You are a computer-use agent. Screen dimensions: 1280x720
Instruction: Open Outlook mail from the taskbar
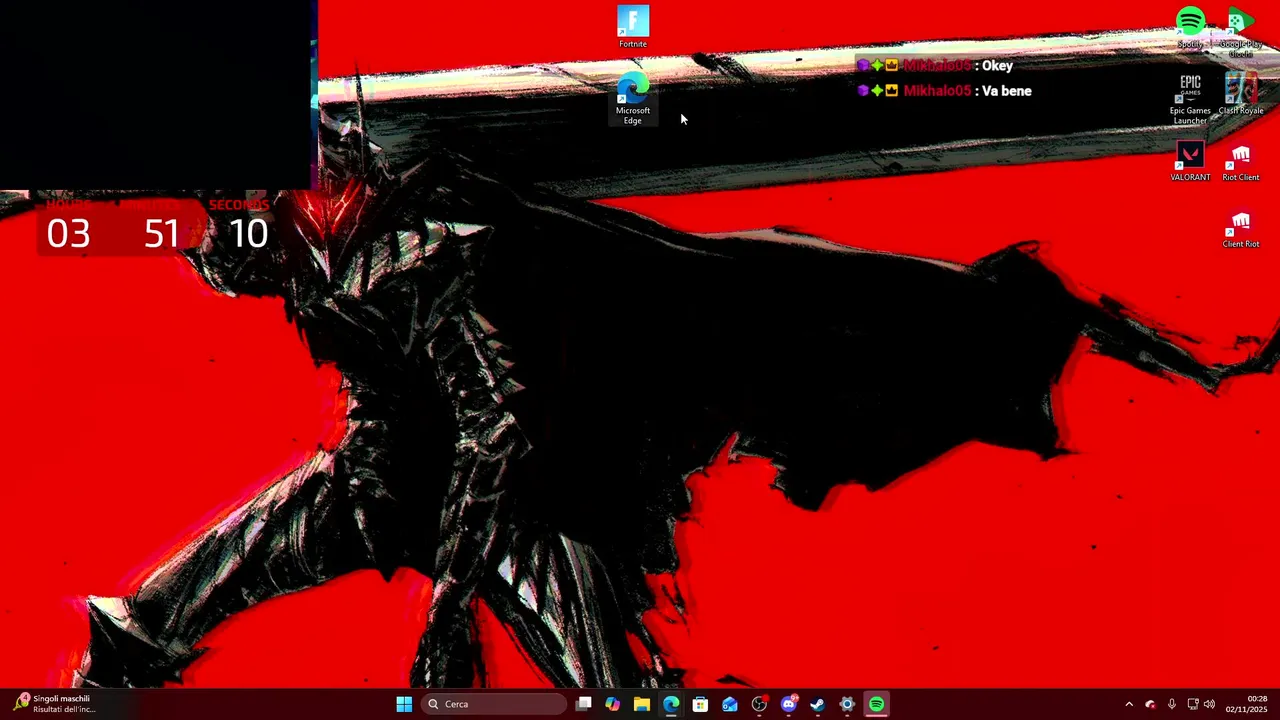click(730, 704)
